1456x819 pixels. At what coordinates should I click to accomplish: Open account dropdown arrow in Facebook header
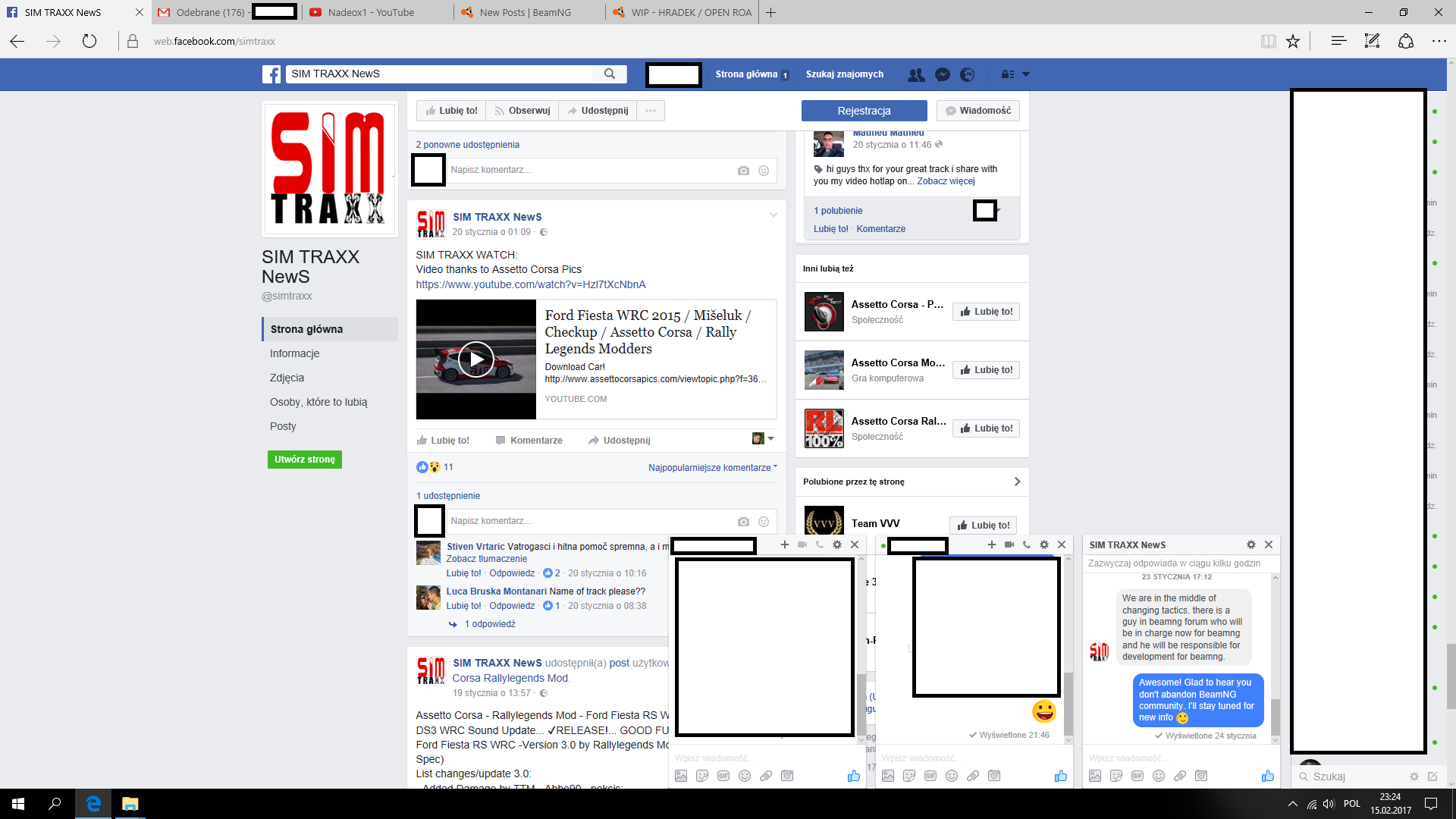1026,74
